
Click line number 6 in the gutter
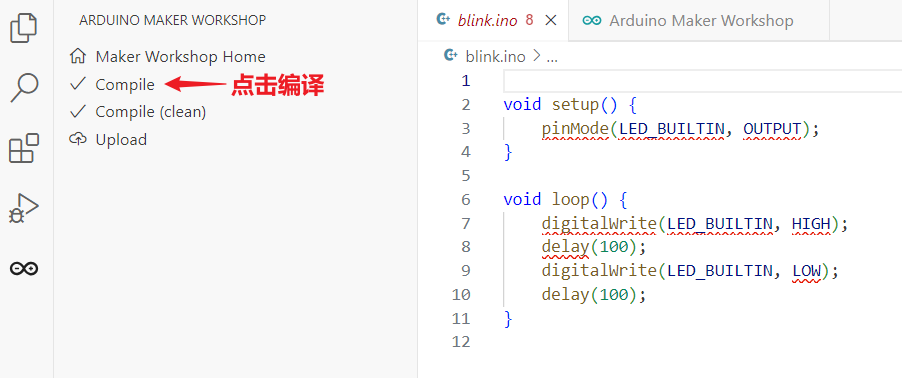point(465,200)
